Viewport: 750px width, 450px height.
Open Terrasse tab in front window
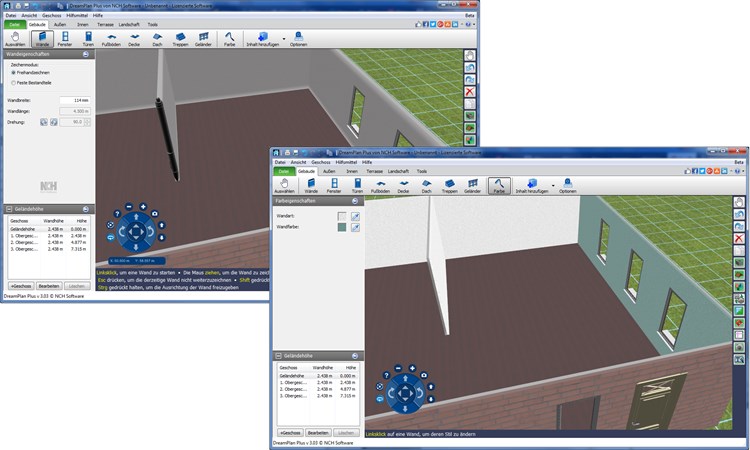pyautogui.click(x=375, y=171)
